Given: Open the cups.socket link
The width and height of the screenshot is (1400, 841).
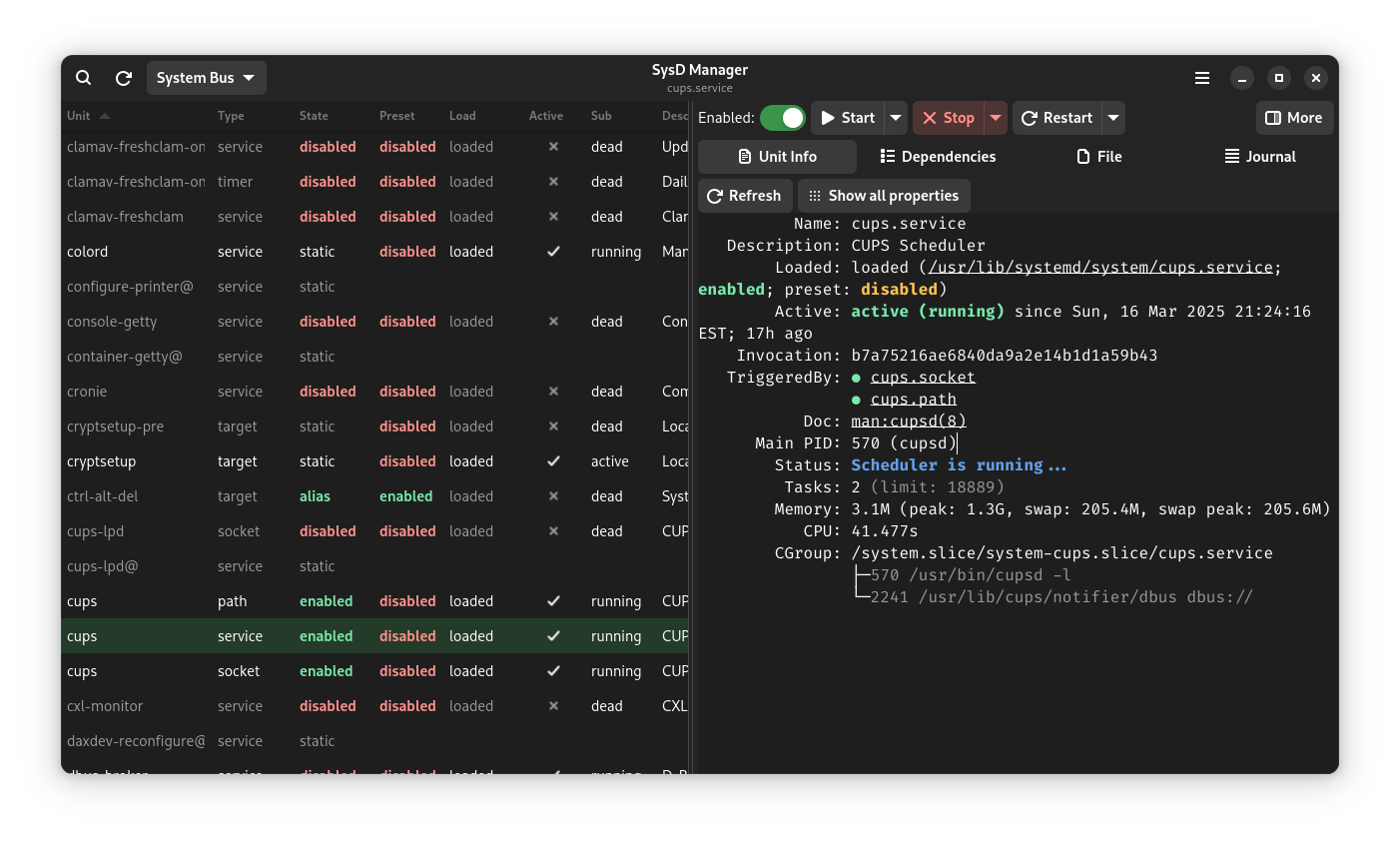Looking at the screenshot, I should [923, 378].
